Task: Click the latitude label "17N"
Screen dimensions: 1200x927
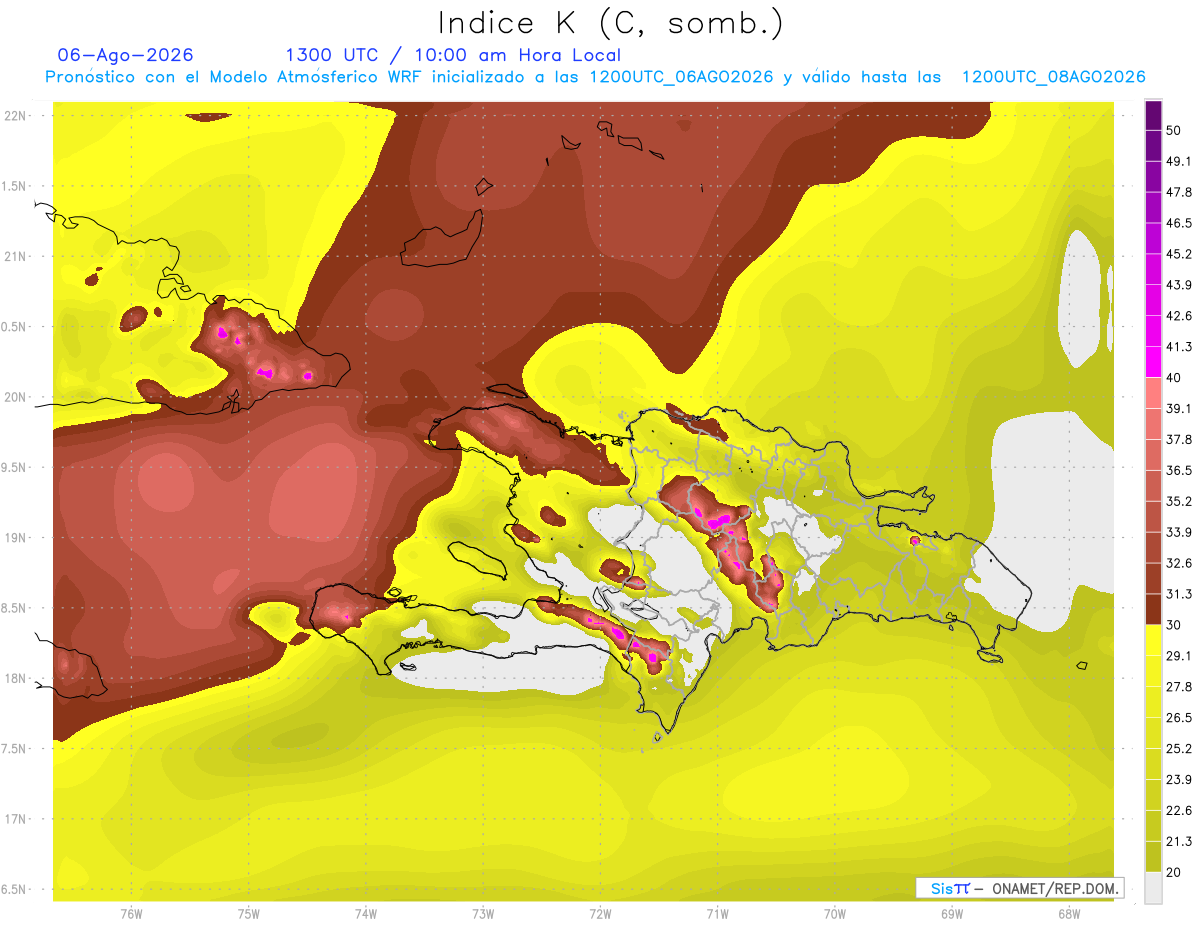Action: point(16,819)
